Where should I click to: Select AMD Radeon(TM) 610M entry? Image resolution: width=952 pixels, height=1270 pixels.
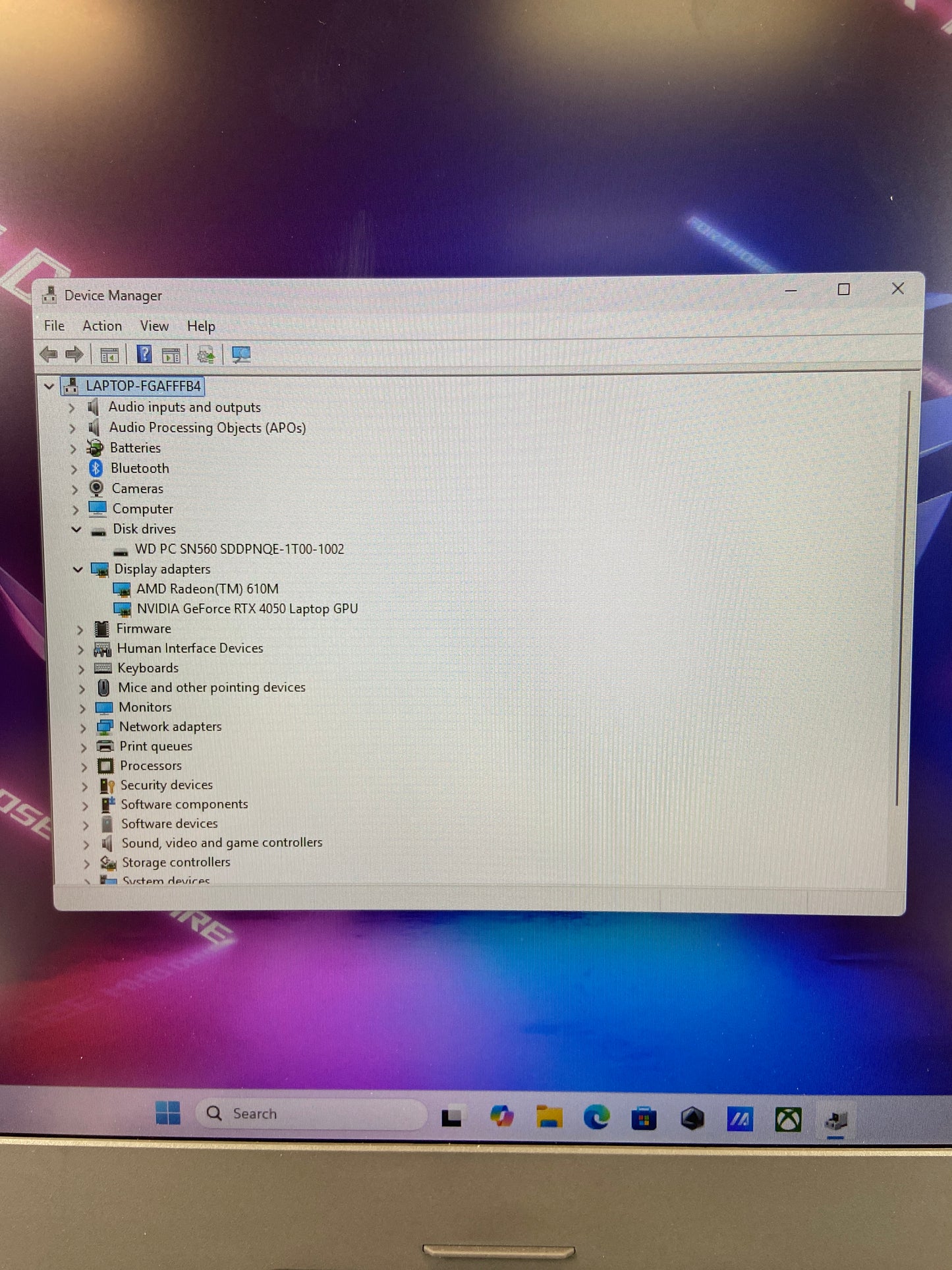point(208,589)
